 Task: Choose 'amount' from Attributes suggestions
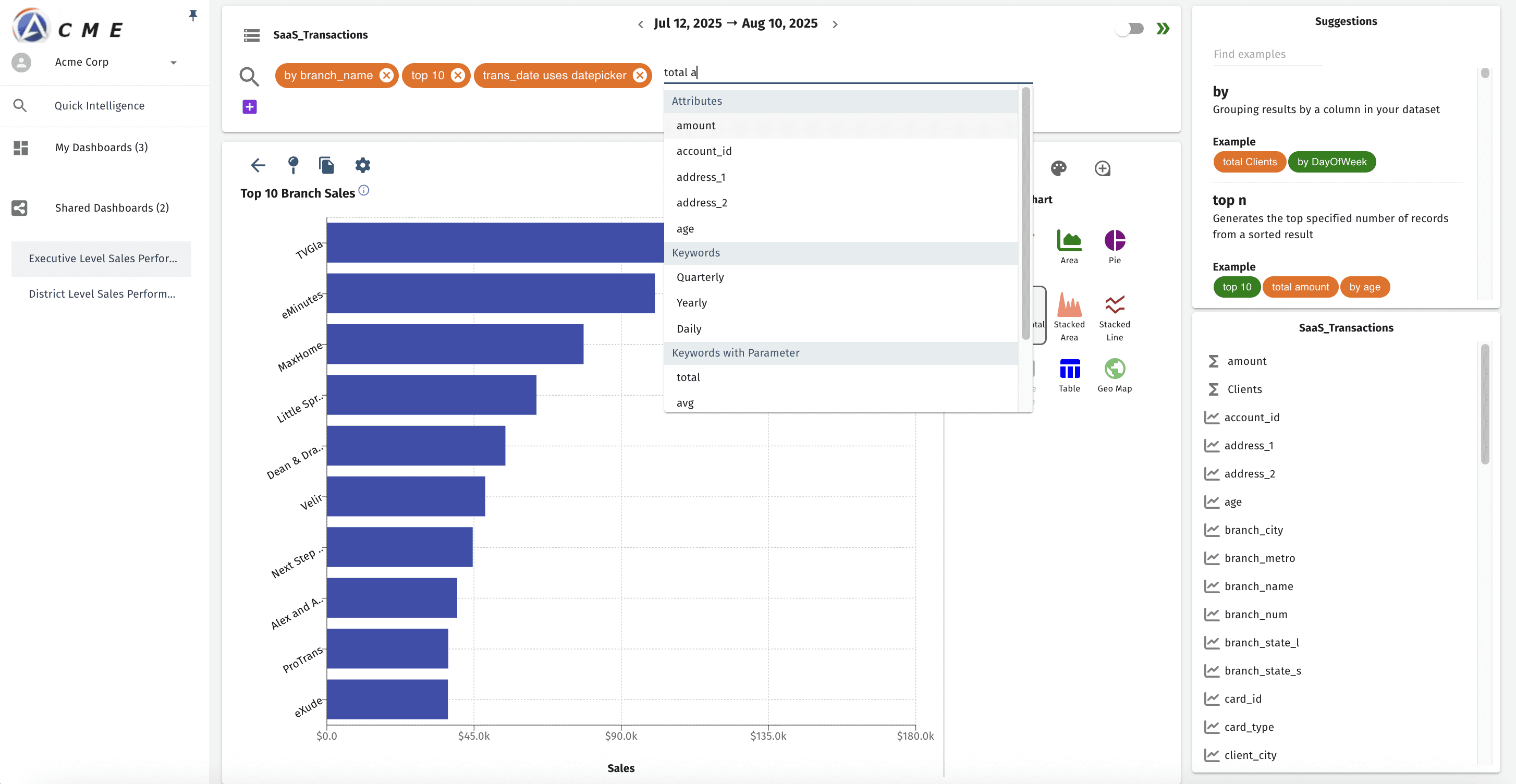coord(695,126)
